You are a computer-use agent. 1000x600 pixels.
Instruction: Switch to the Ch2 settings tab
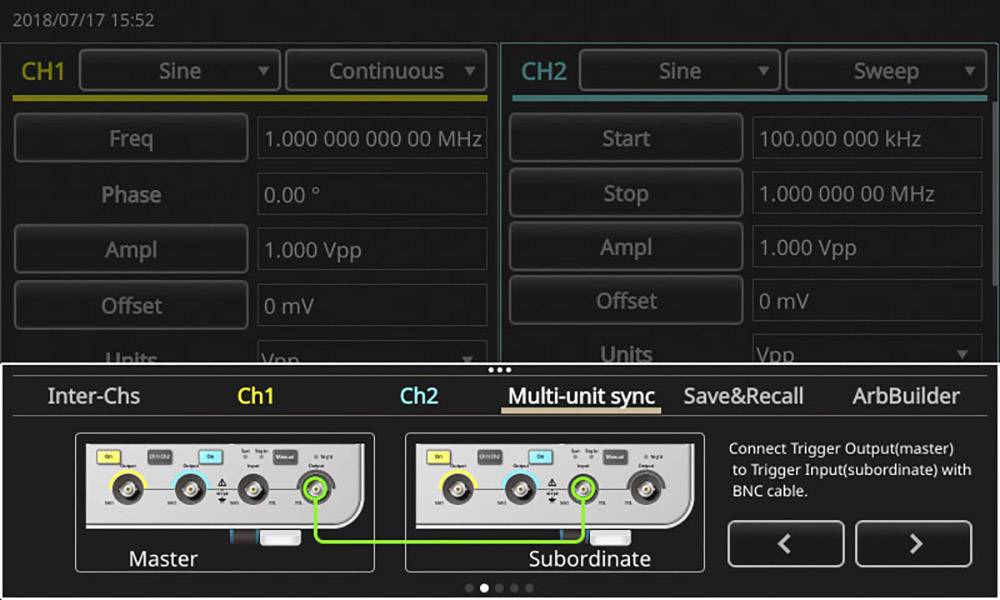(418, 396)
